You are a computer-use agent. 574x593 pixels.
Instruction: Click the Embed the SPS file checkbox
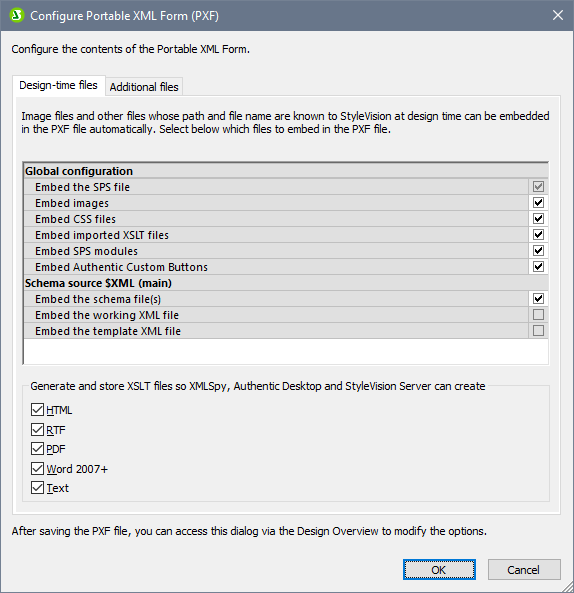coord(538,186)
